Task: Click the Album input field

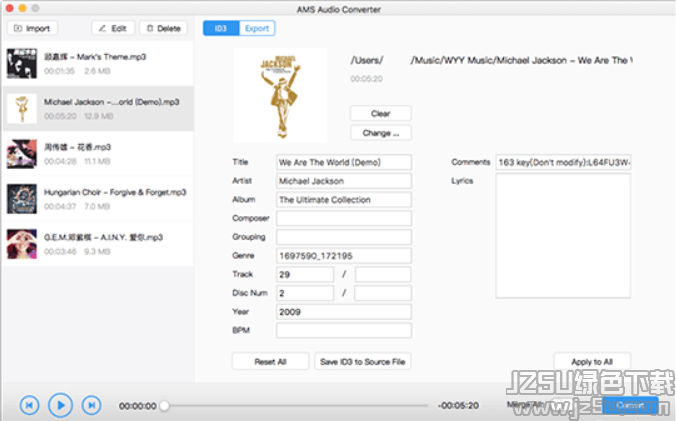Action: pos(344,200)
